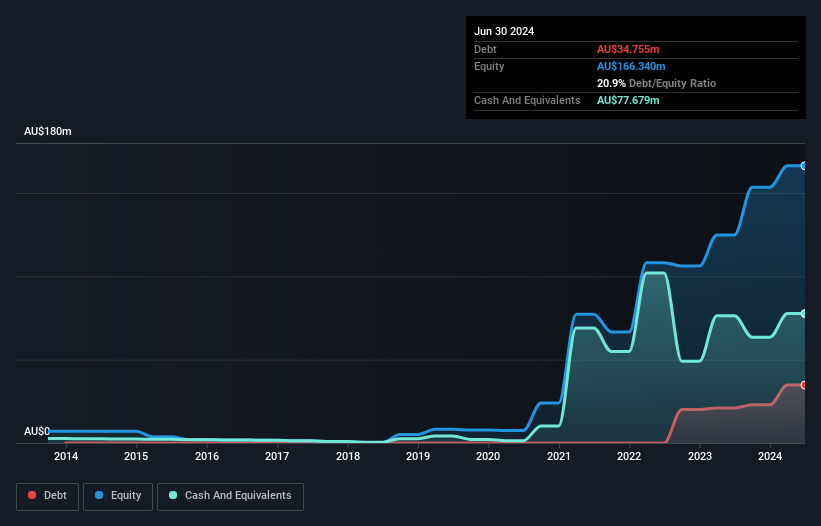Click the 20.9% Debt/Equity Ratio text

(656, 83)
